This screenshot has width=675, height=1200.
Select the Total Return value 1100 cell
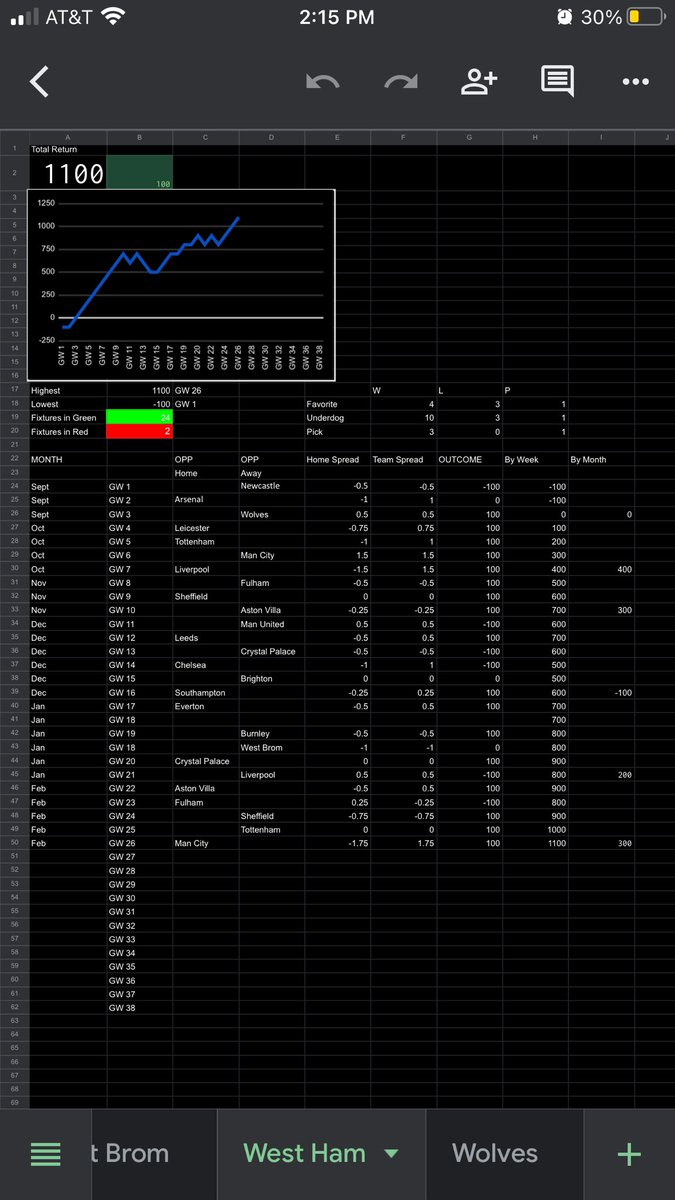coord(68,172)
